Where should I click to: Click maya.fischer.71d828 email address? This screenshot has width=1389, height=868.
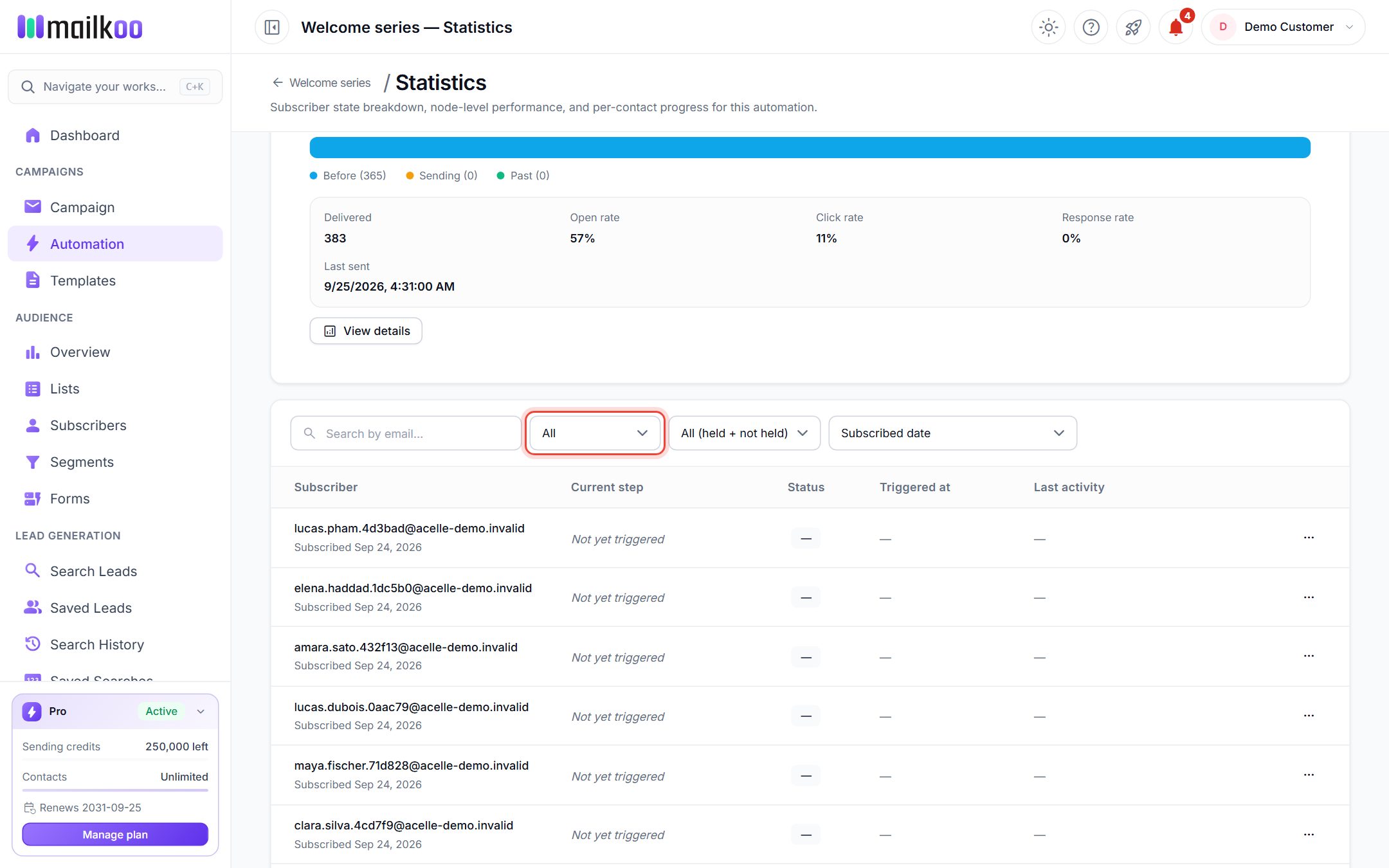point(412,765)
